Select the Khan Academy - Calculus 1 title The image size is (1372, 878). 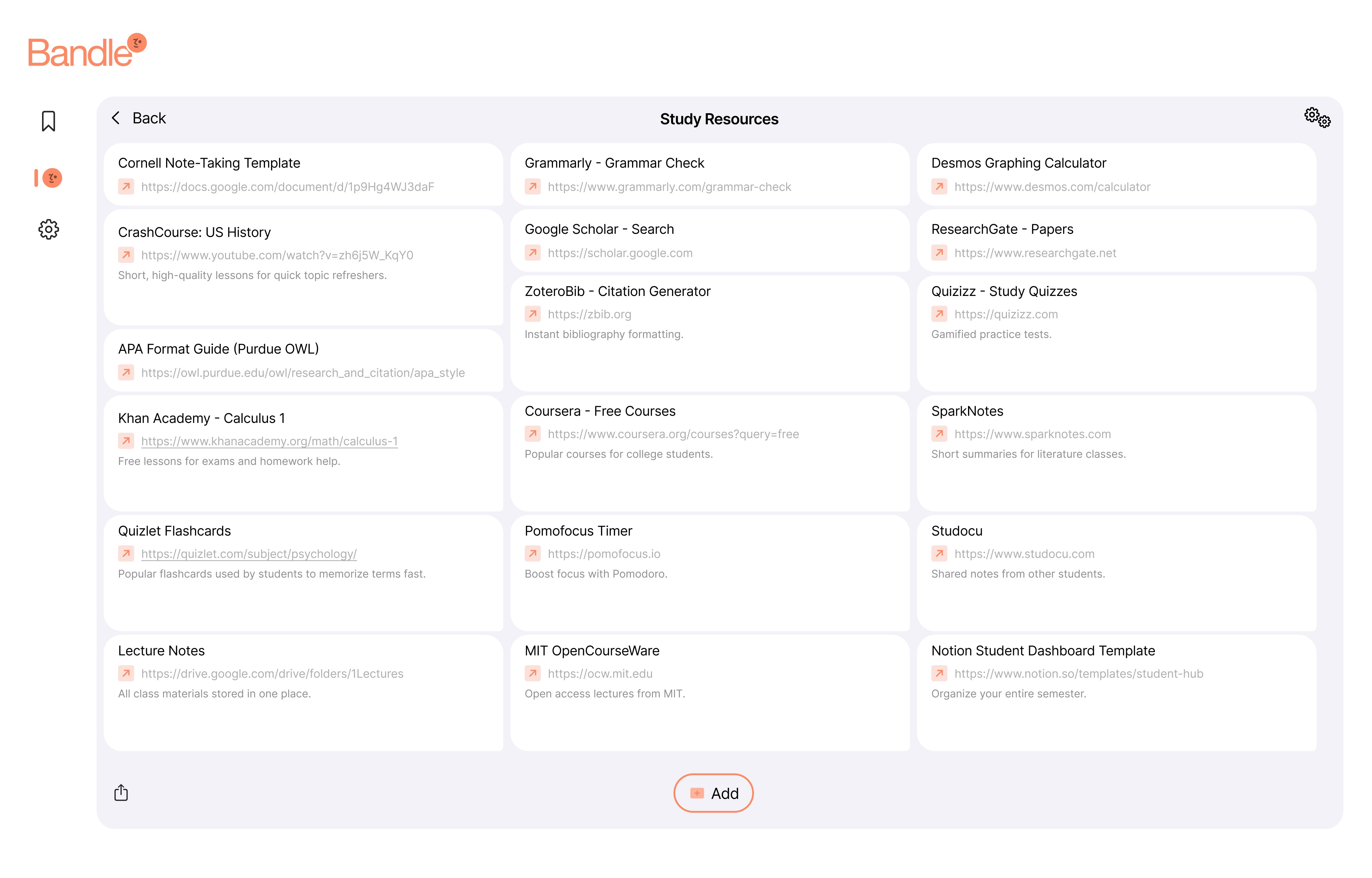201,418
